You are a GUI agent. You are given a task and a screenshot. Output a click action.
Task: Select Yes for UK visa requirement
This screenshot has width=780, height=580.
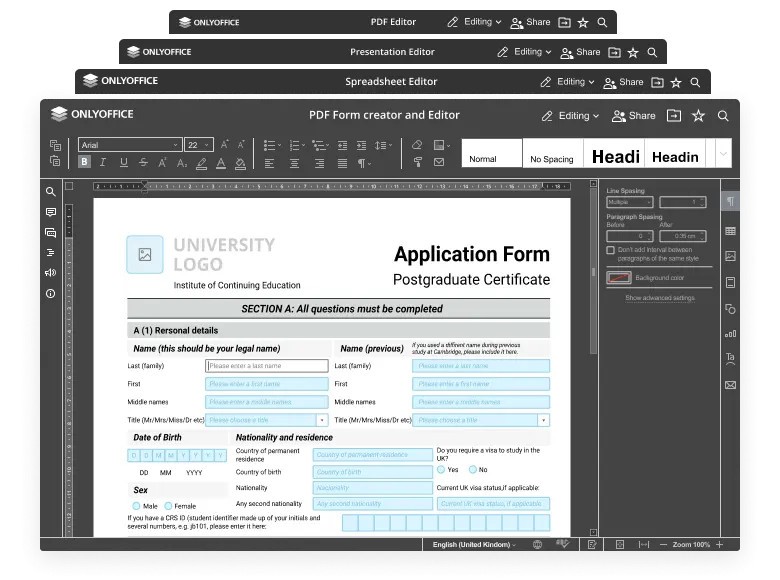point(441,469)
